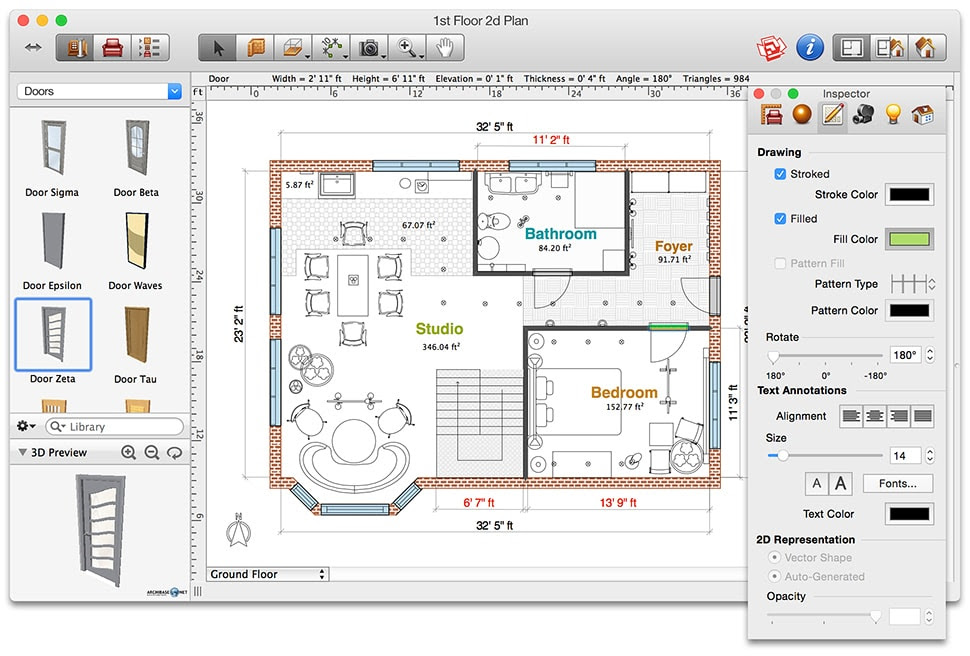
Task: Show the project tree icon
Action: 150,48
